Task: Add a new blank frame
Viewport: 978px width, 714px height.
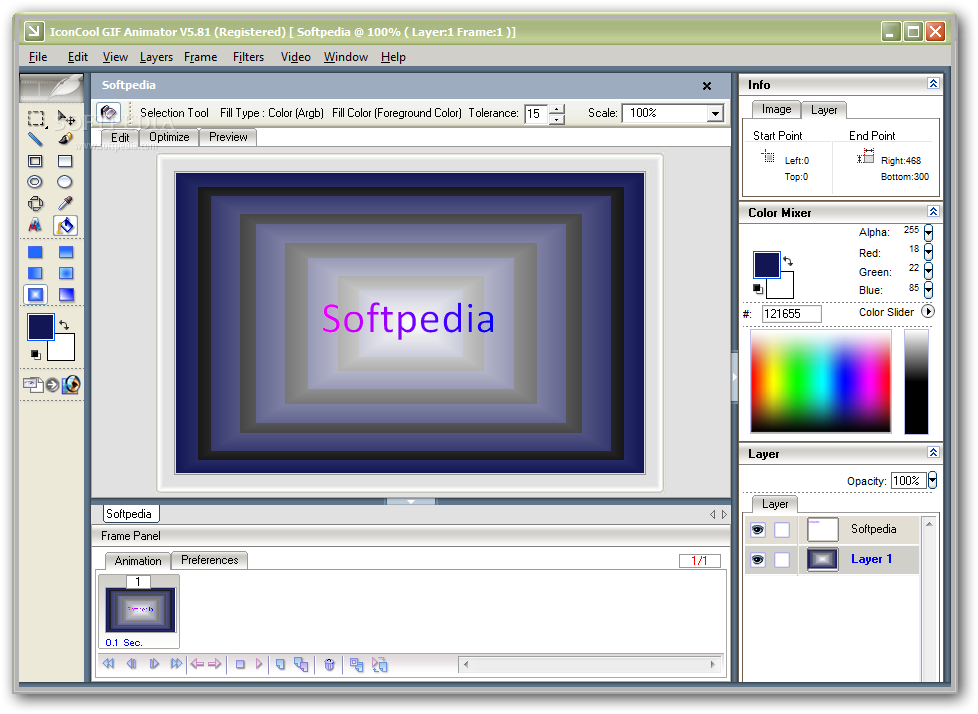Action: coord(281,664)
